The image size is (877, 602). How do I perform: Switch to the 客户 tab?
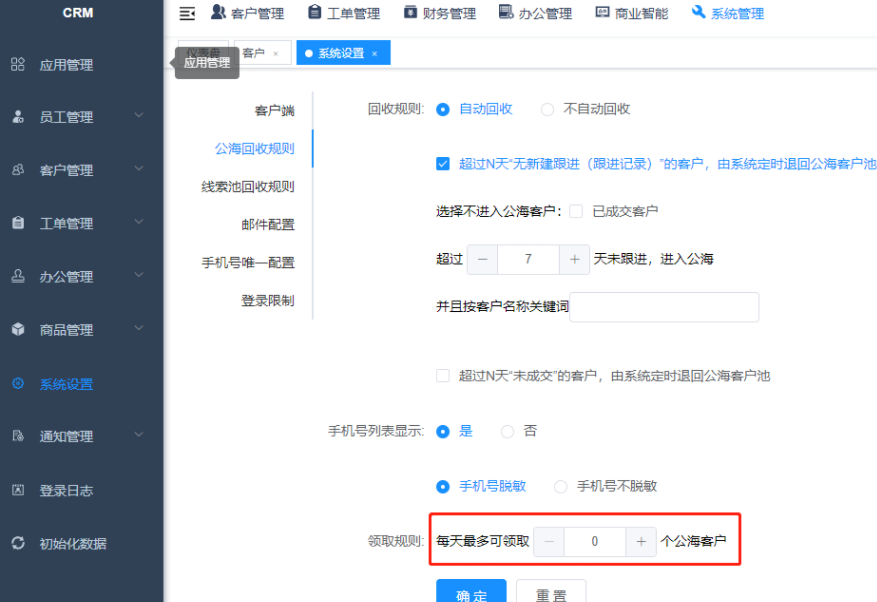252,51
